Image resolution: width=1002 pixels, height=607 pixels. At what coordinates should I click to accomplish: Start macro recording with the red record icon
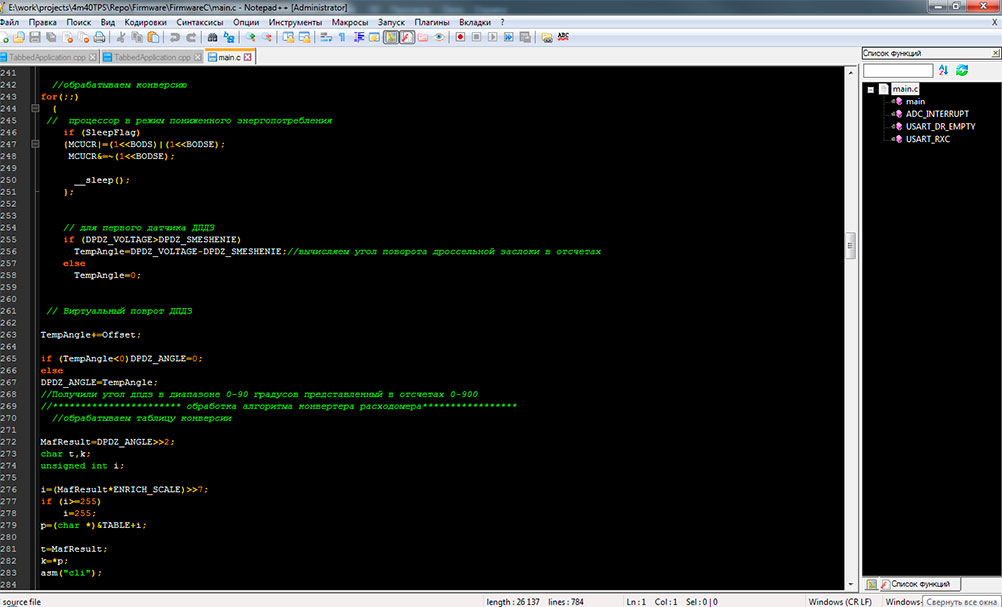pyautogui.click(x=460, y=37)
